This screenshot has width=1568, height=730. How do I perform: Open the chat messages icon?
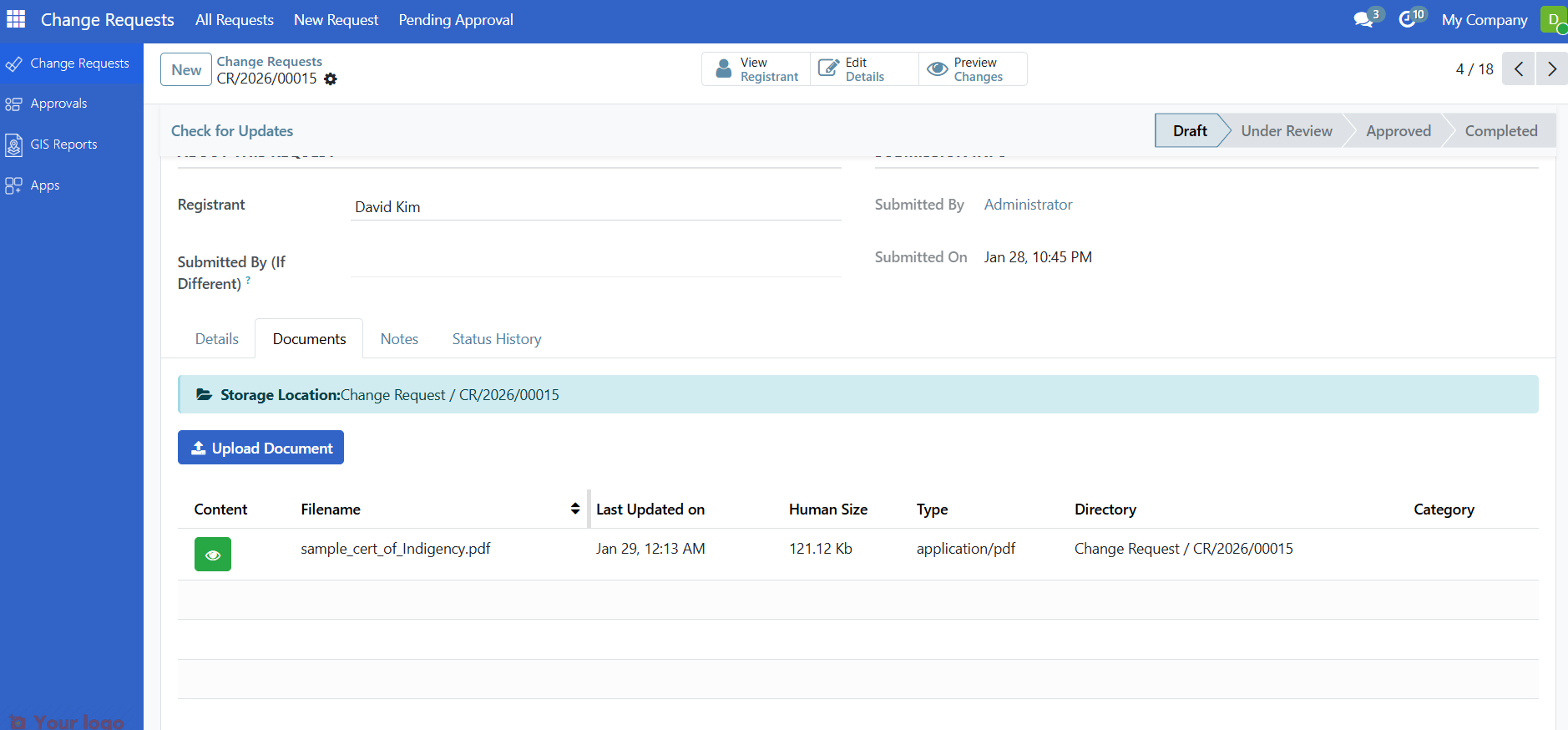1363,19
